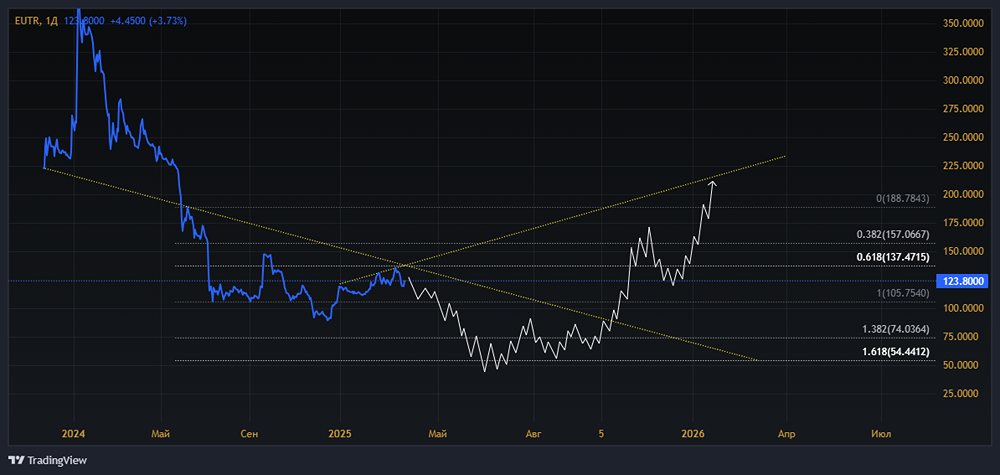This screenshot has height=475, width=1000.
Task: Click the 1(105.7540) Fibonacci label
Action: tap(902, 293)
